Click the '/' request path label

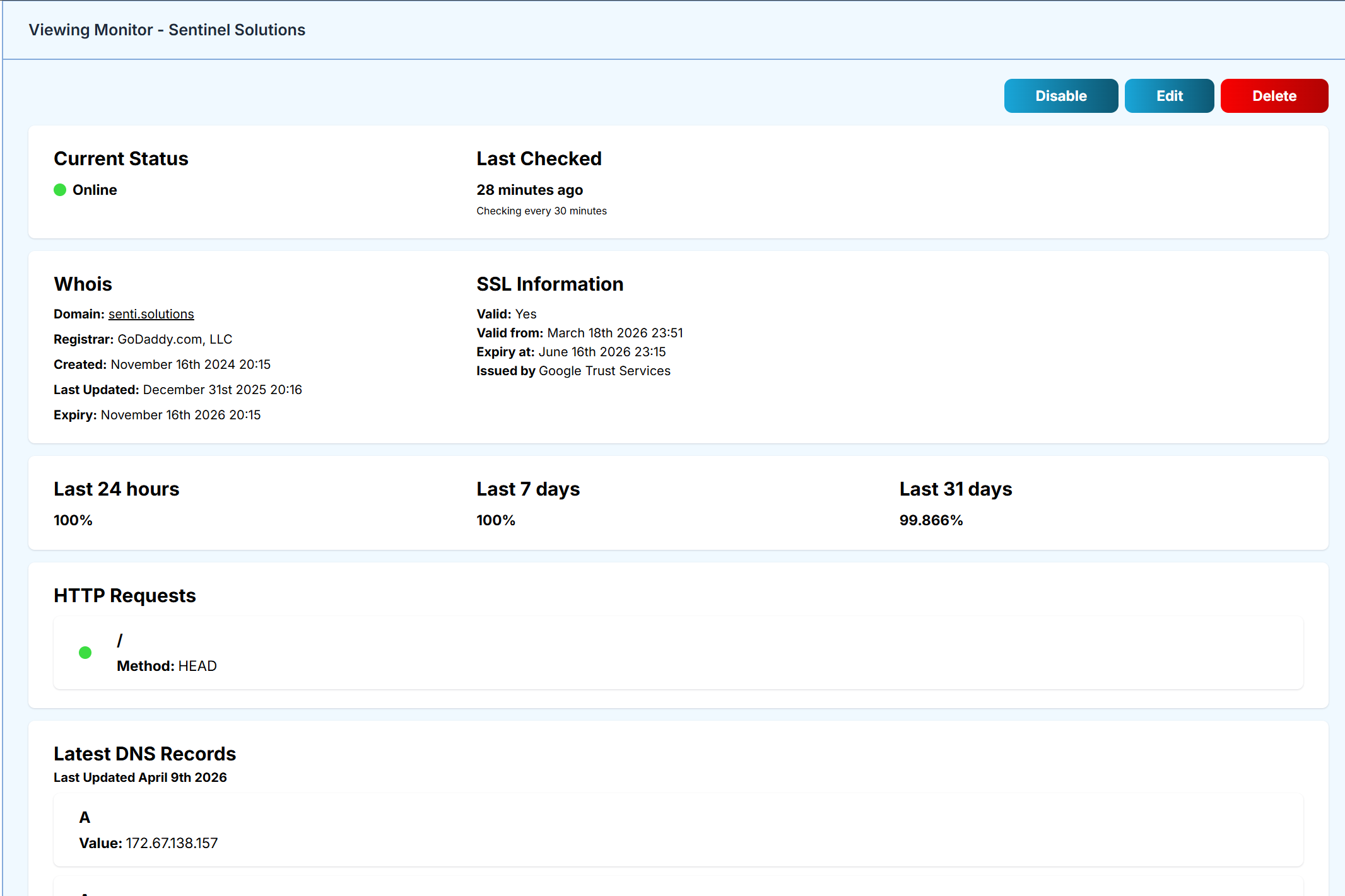tap(120, 639)
